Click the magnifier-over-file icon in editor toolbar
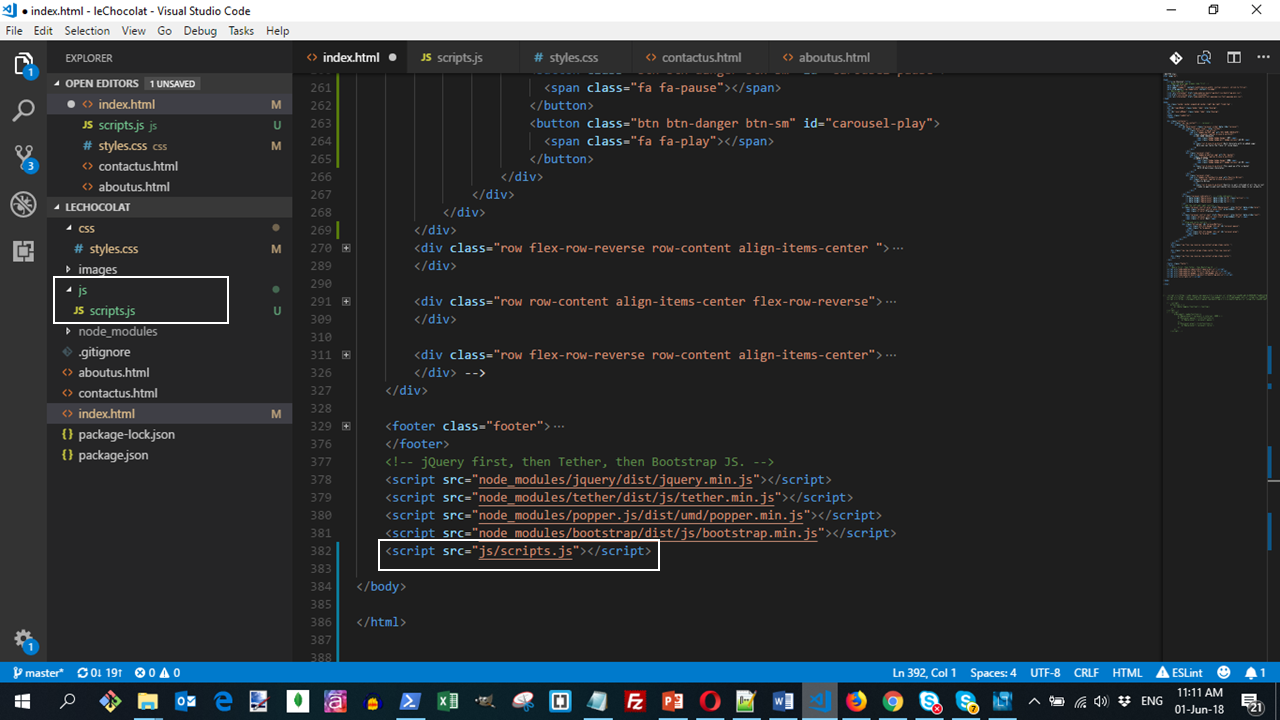This screenshot has width=1280, height=720. [x=1205, y=57]
